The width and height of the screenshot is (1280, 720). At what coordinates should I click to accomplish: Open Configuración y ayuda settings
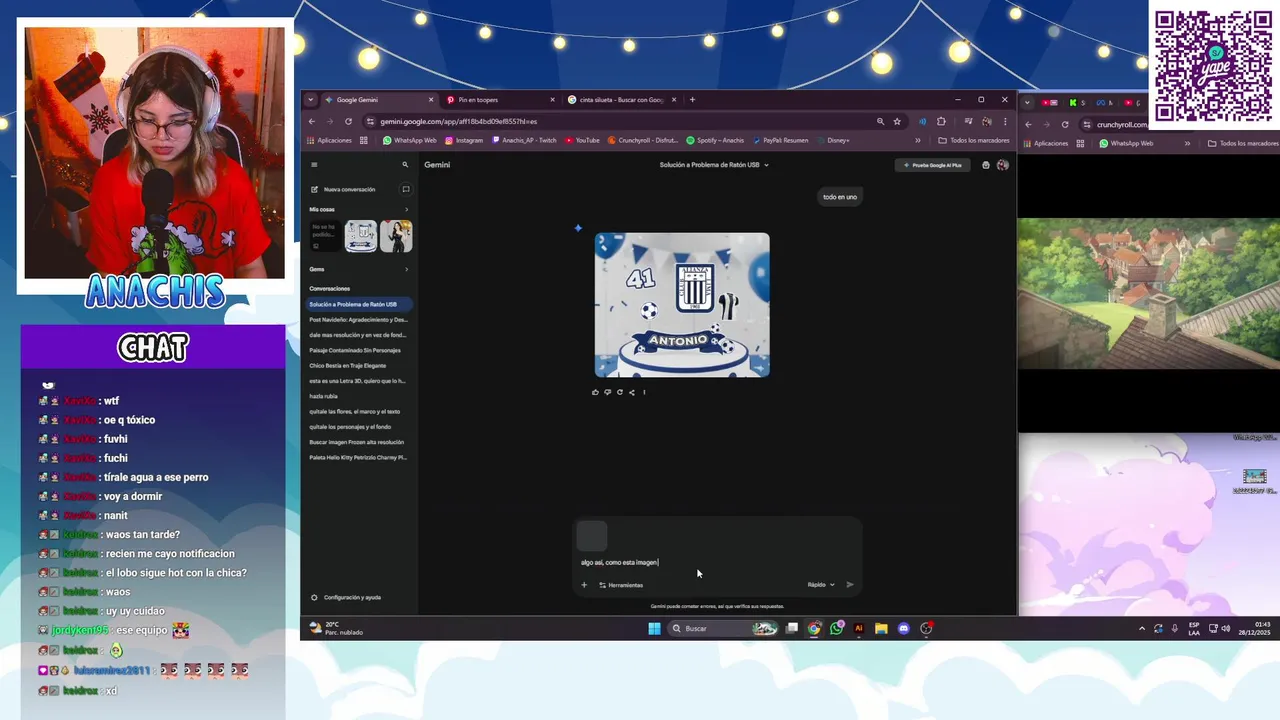(x=346, y=597)
